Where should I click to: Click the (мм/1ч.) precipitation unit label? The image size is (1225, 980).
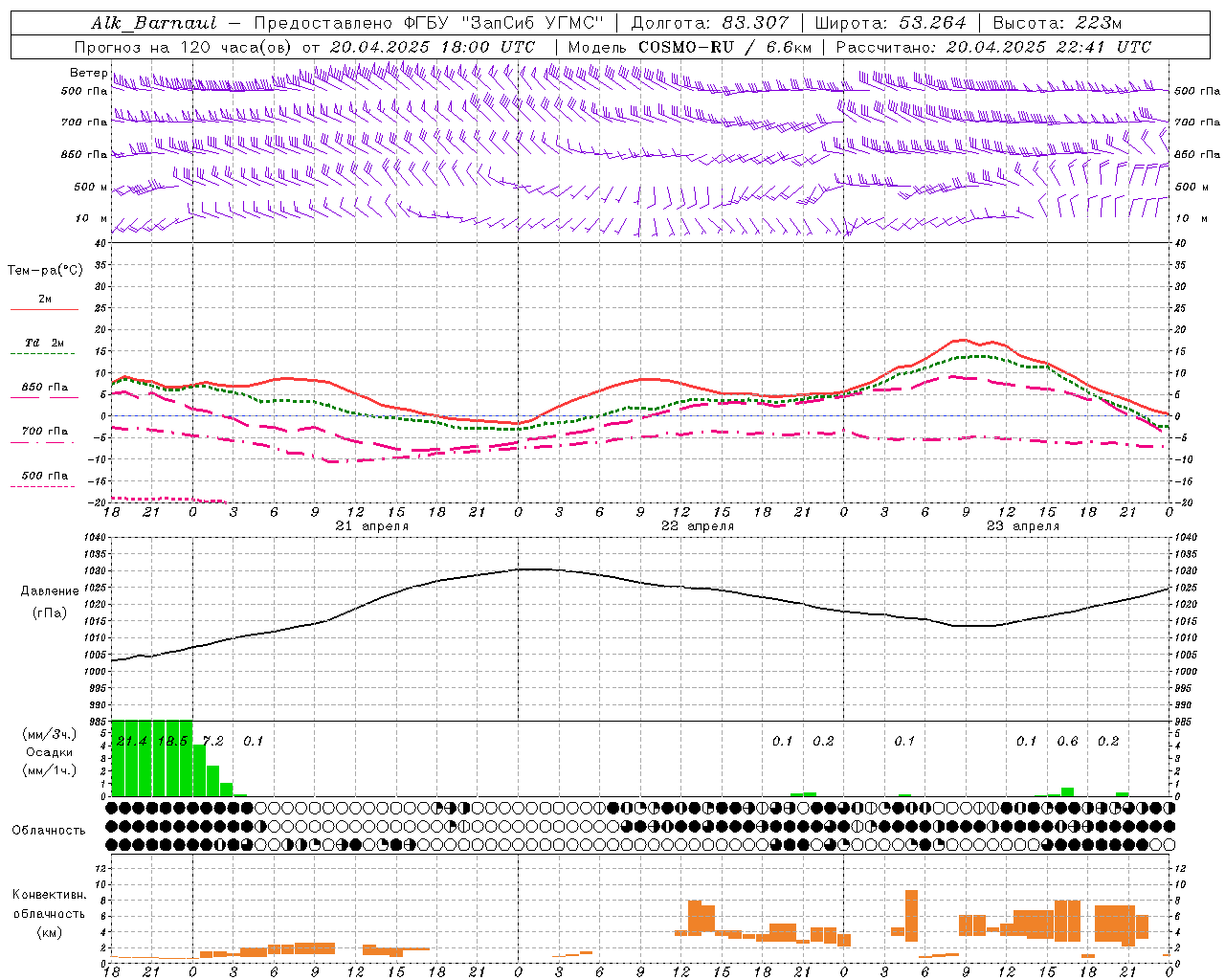click(50, 770)
